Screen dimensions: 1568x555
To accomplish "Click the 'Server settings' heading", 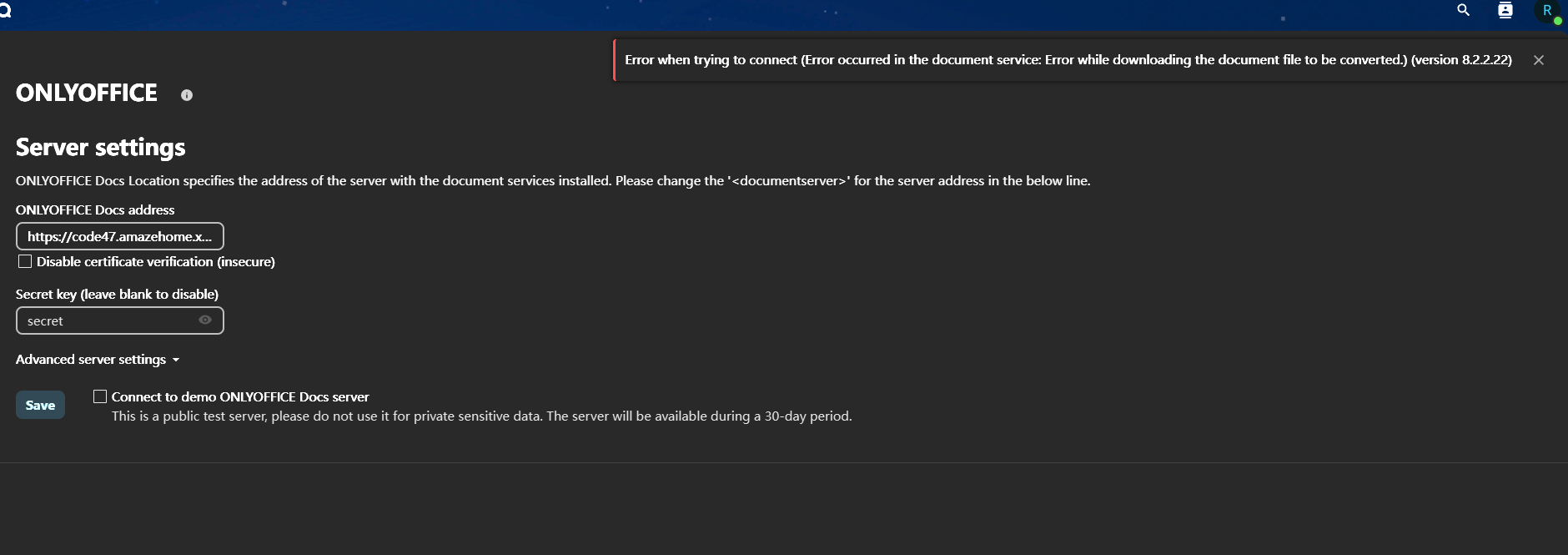I will click(101, 148).
